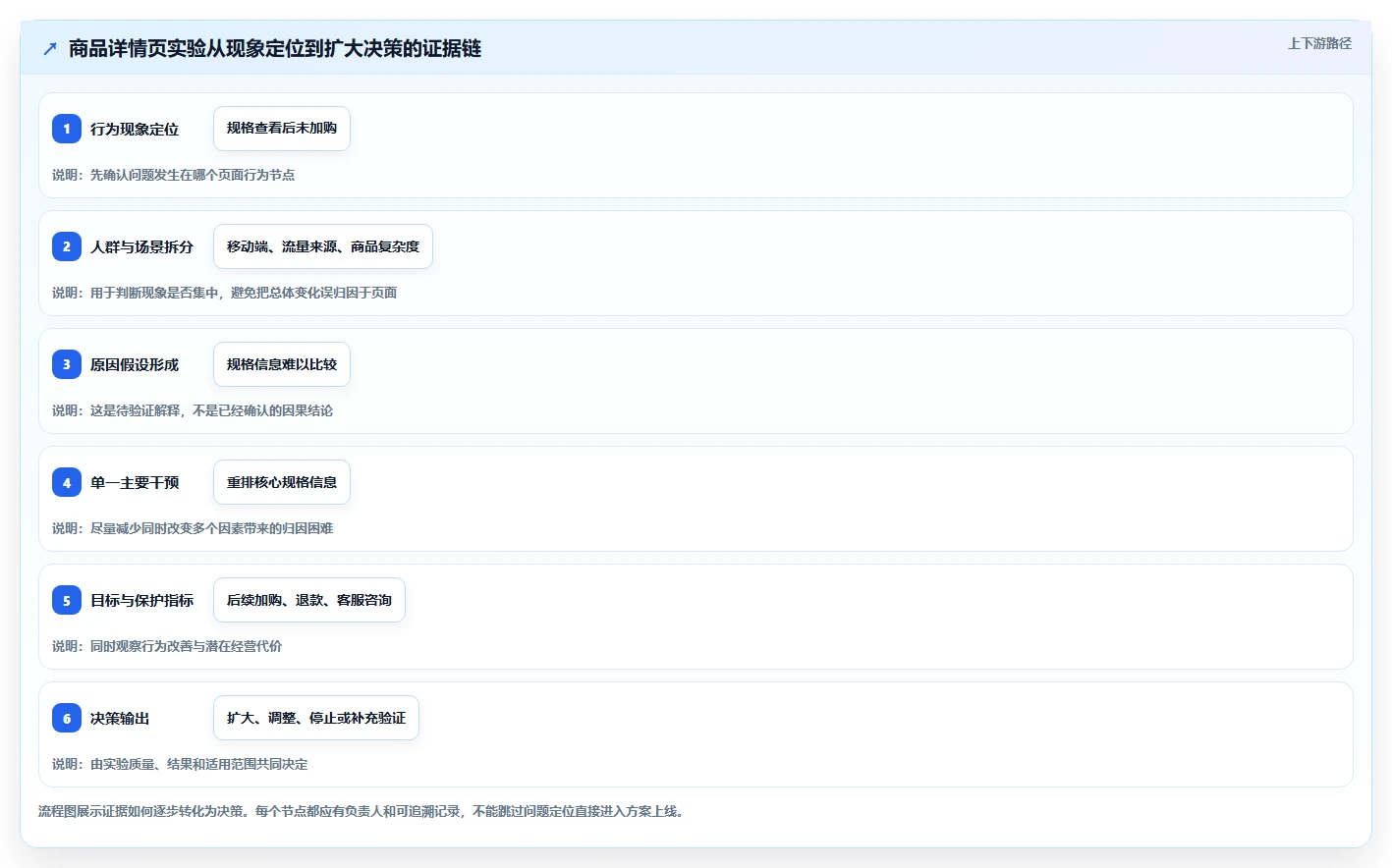
Task: Click step number 6 badge
Action: click(67, 718)
